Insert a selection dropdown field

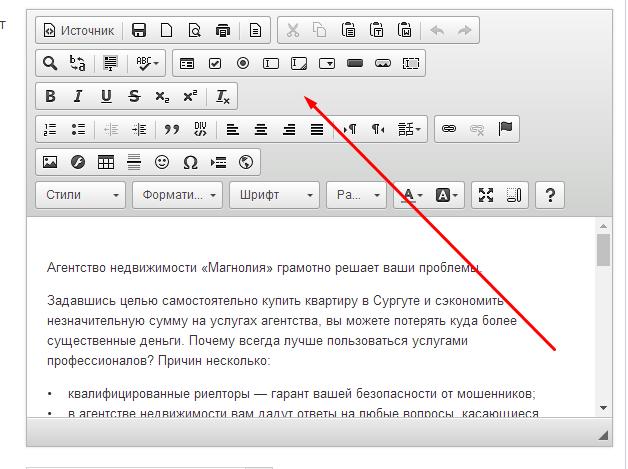point(327,63)
